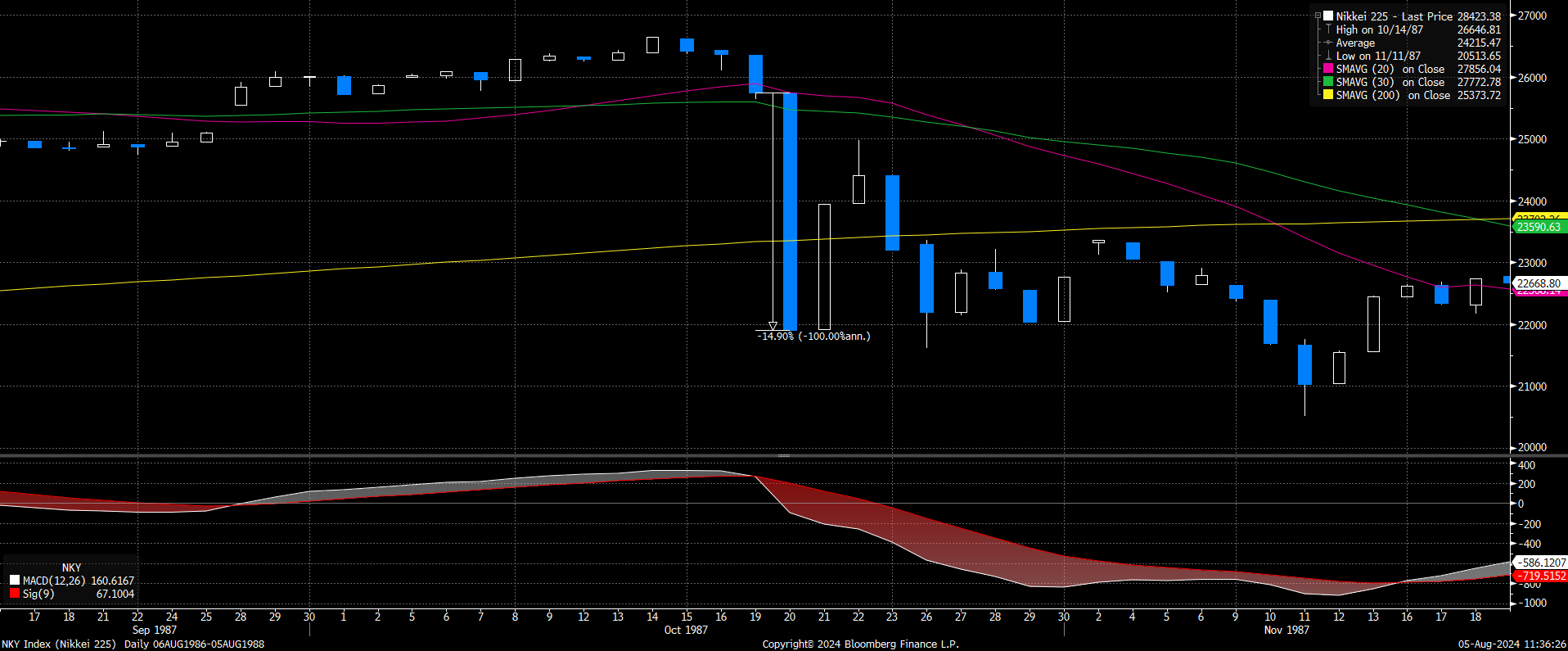Click the 'Oct 1987' month label
The height and width of the screenshot is (651, 1568).
click(x=686, y=630)
